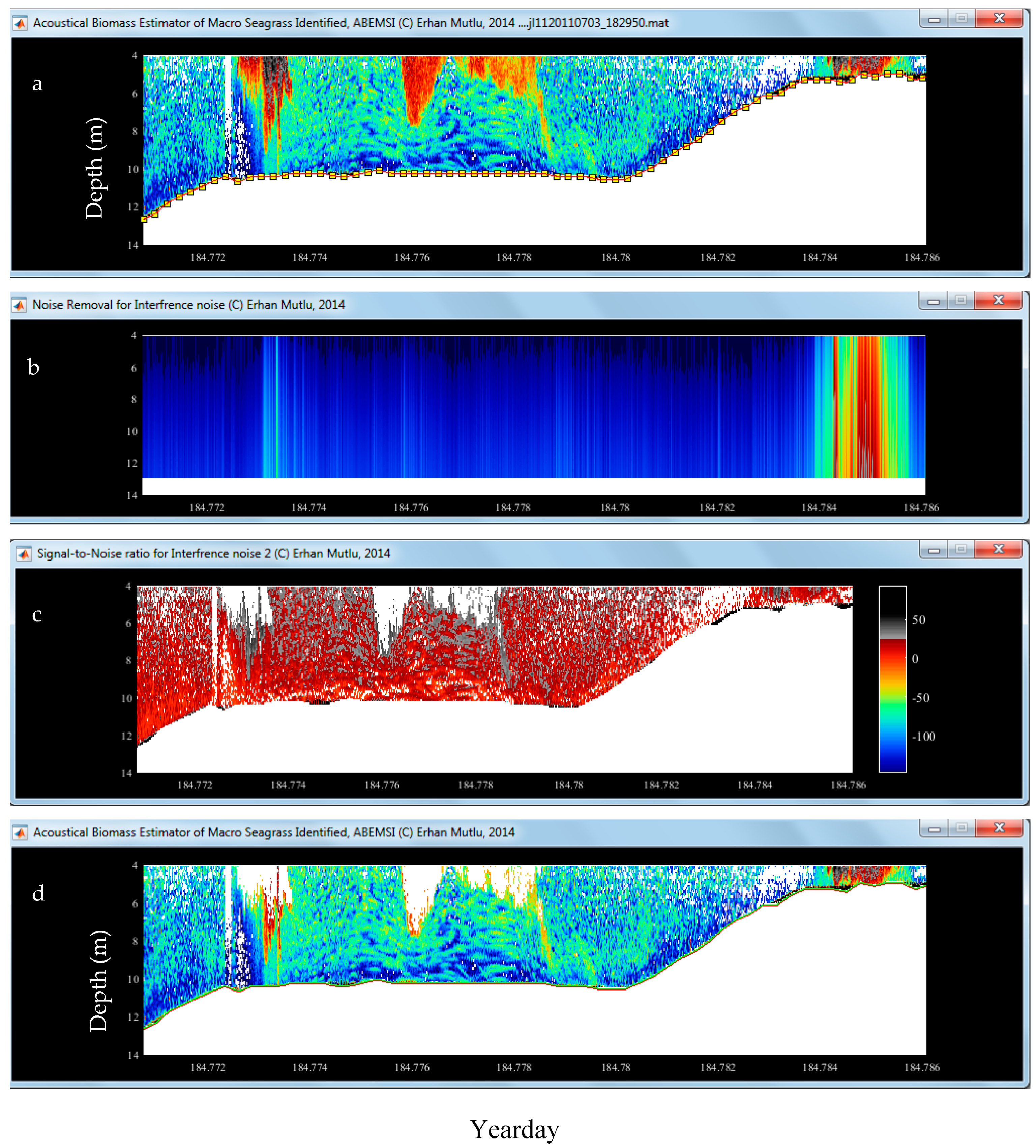Click x-axis tick 184.786 in panel d
The height and width of the screenshot is (1148, 1036).
(x=922, y=1068)
